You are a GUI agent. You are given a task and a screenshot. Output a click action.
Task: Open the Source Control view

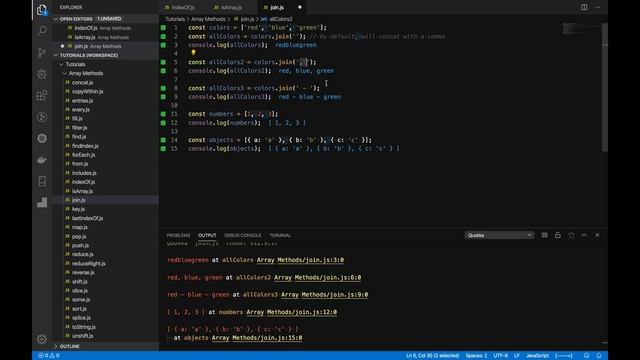(x=42, y=52)
